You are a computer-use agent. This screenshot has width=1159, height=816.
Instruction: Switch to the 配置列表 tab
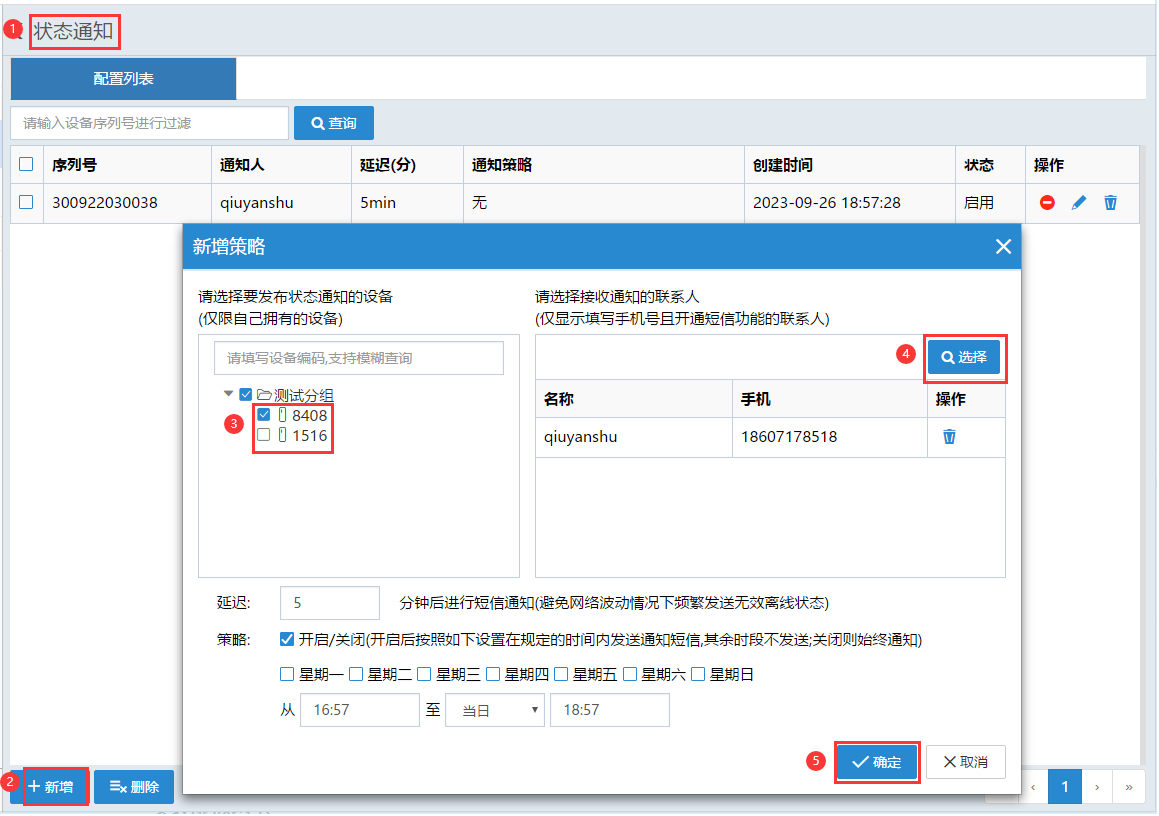[123, 79]
